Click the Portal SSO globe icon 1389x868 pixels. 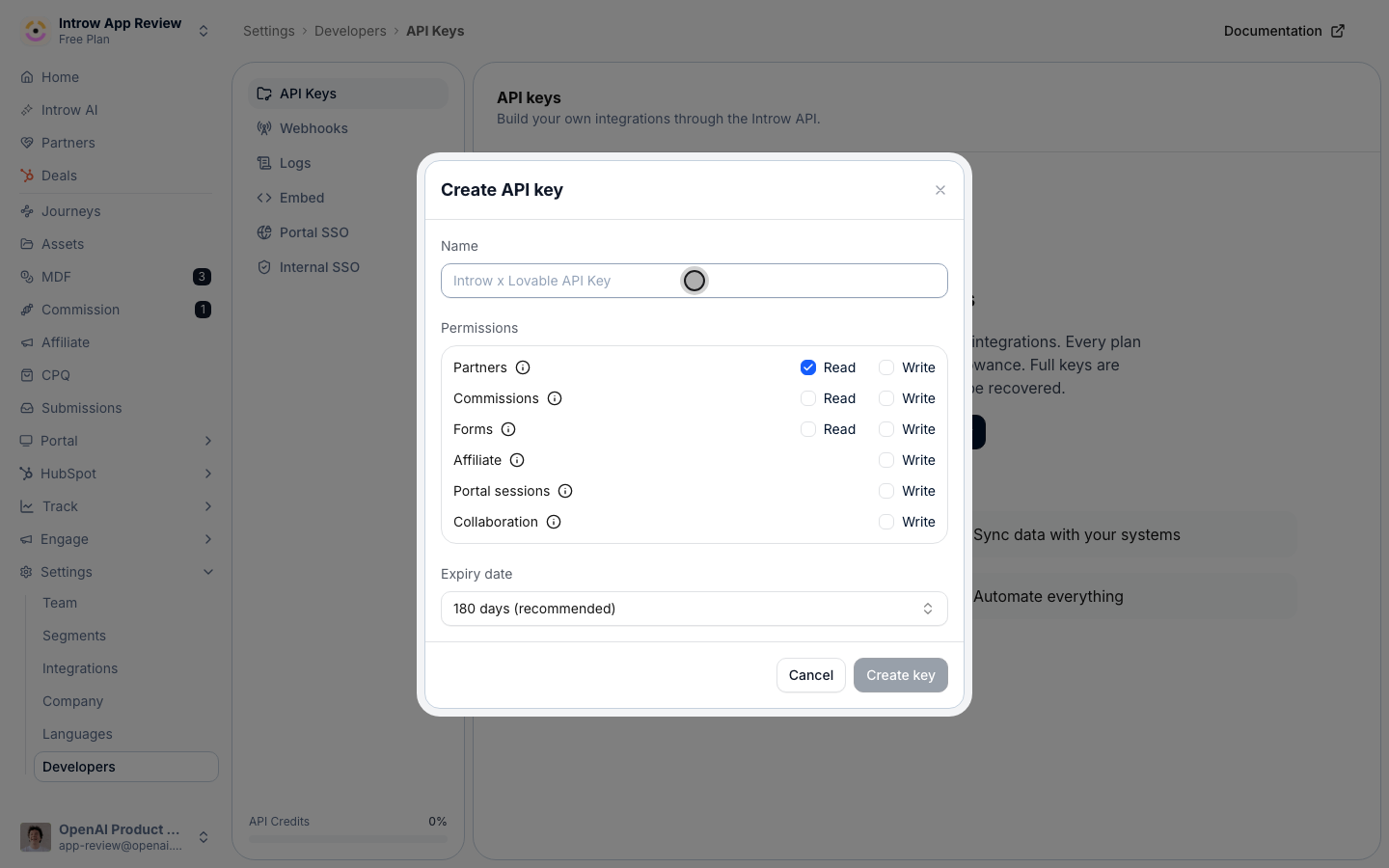pos(264,232)
